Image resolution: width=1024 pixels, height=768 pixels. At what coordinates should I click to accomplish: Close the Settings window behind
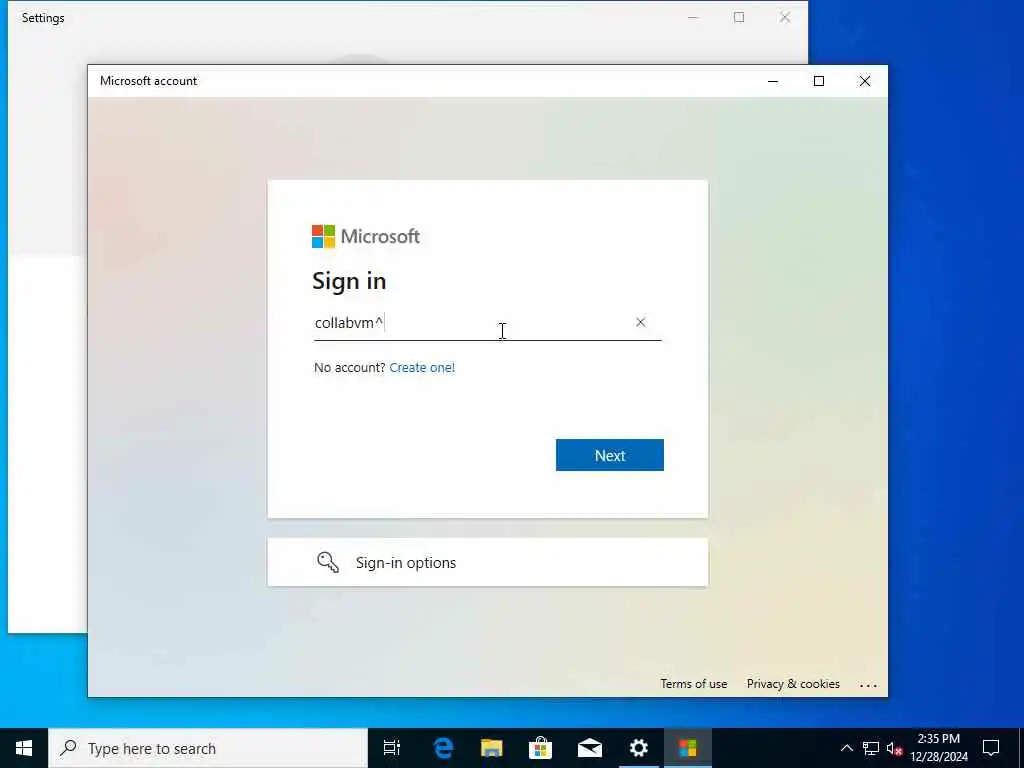[785, 18]
